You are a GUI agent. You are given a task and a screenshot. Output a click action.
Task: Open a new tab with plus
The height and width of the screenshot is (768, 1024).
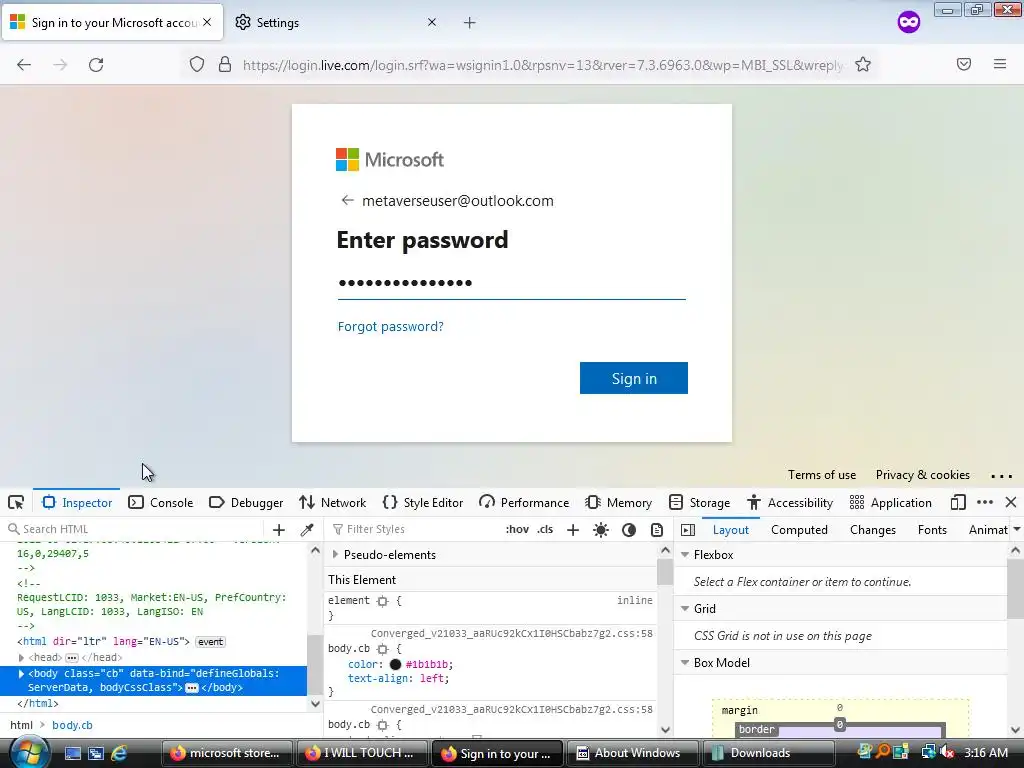click(470, 23)
